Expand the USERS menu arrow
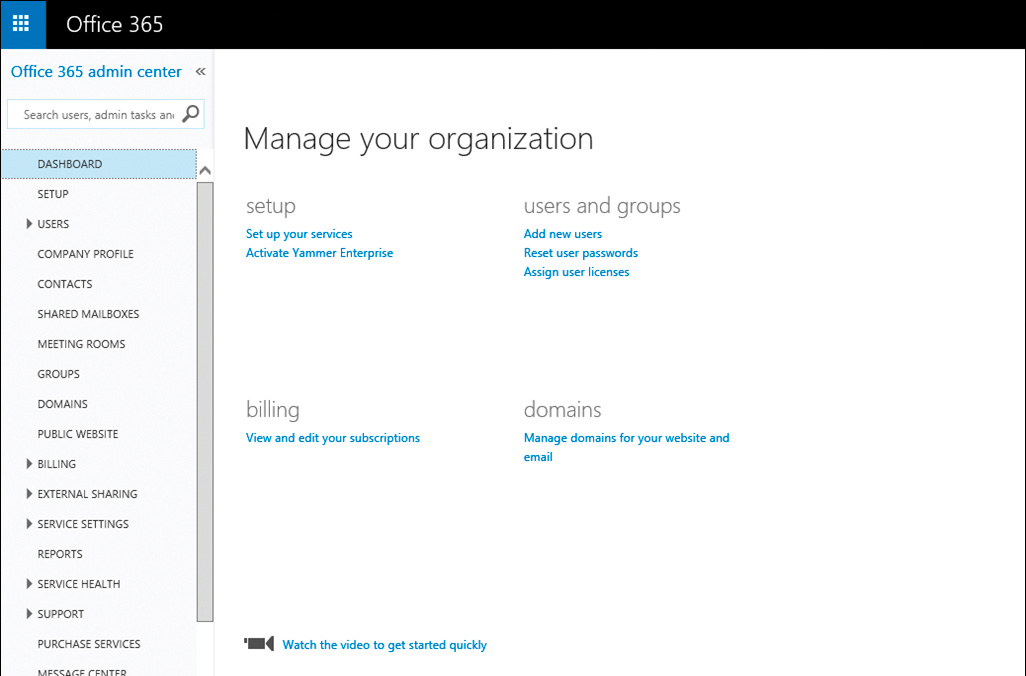 coord(29,224)
